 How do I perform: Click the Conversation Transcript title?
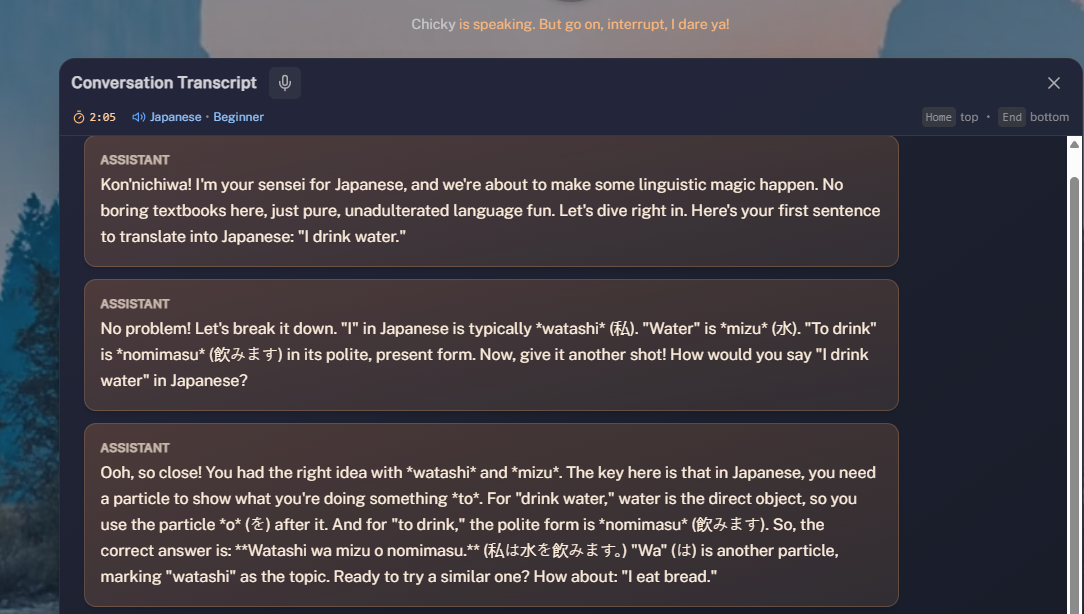(x=164, y=83)
